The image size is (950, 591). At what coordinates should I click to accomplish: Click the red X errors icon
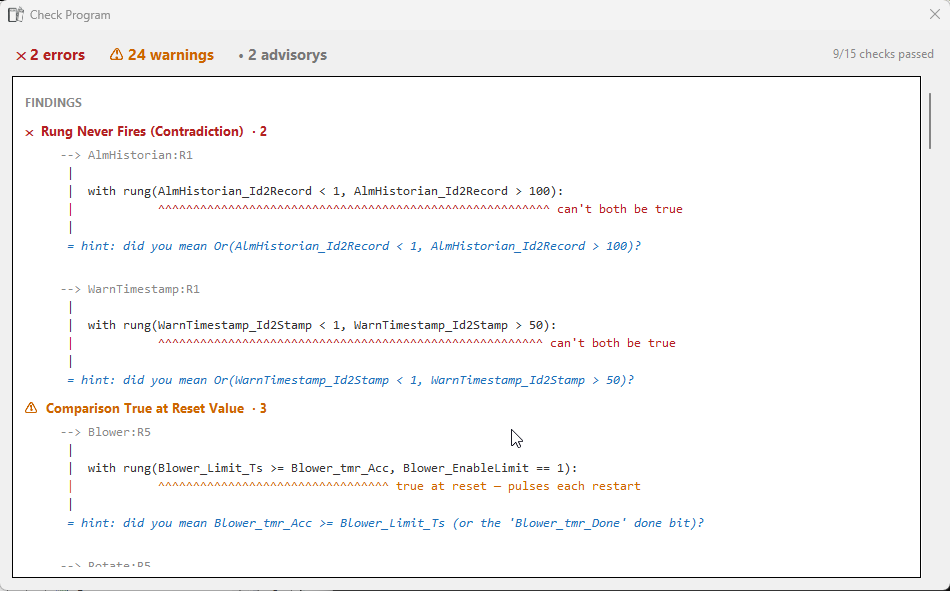click(x=21, y=56)
